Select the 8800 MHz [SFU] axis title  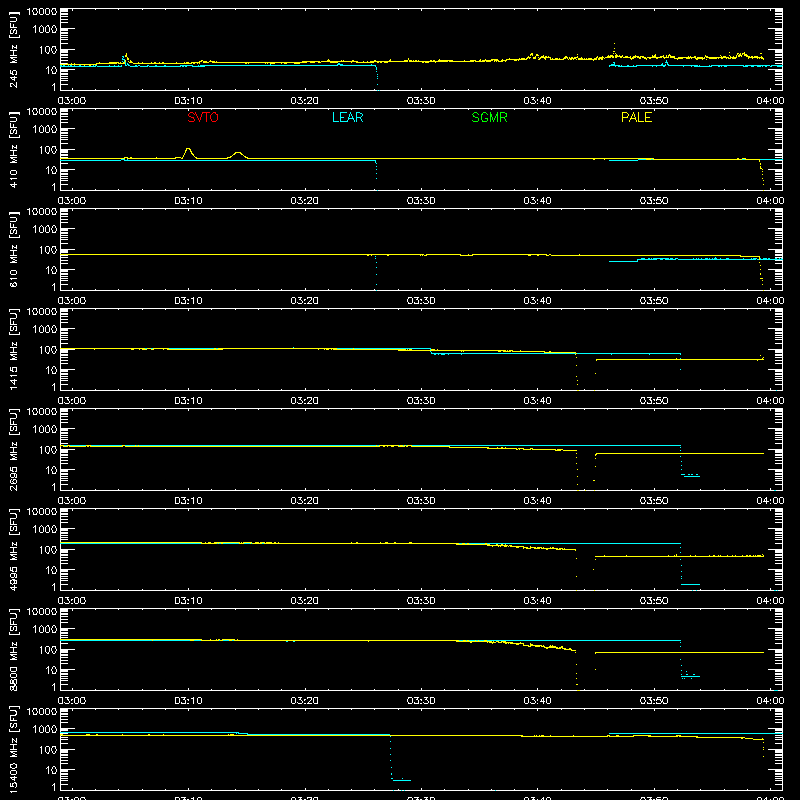[x=14, y=649]
